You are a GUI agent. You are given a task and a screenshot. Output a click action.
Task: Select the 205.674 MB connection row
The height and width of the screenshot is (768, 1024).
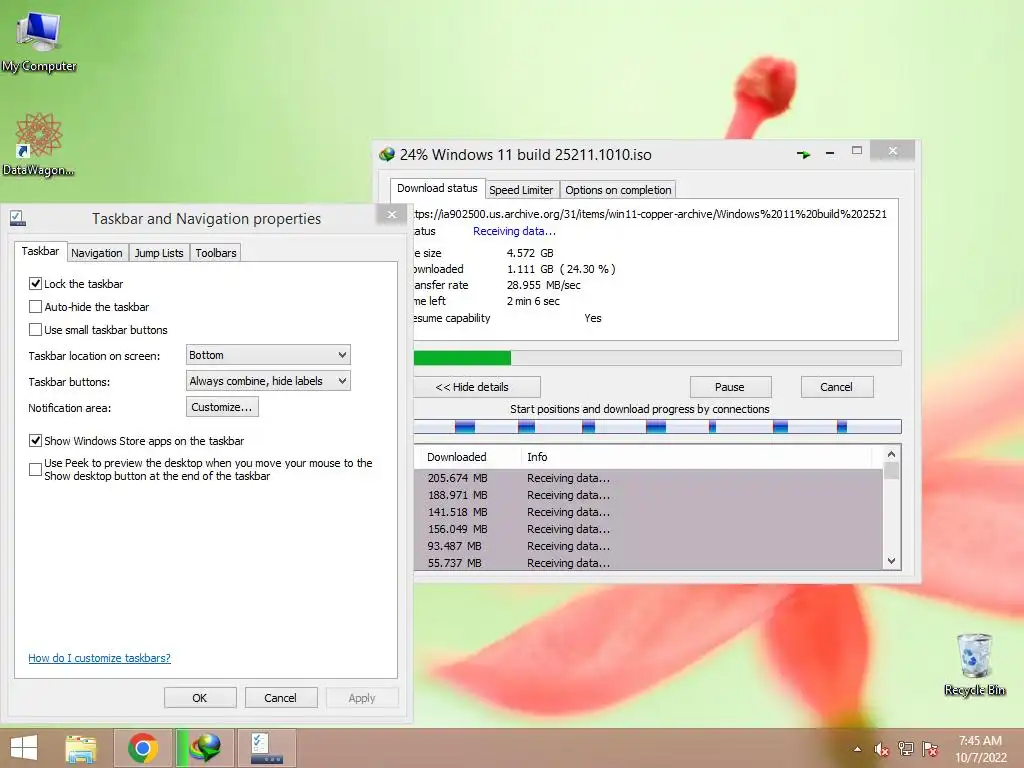pos(648,478)
